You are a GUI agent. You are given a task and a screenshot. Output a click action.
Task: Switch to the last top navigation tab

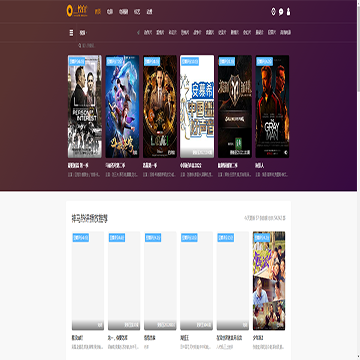149,12
